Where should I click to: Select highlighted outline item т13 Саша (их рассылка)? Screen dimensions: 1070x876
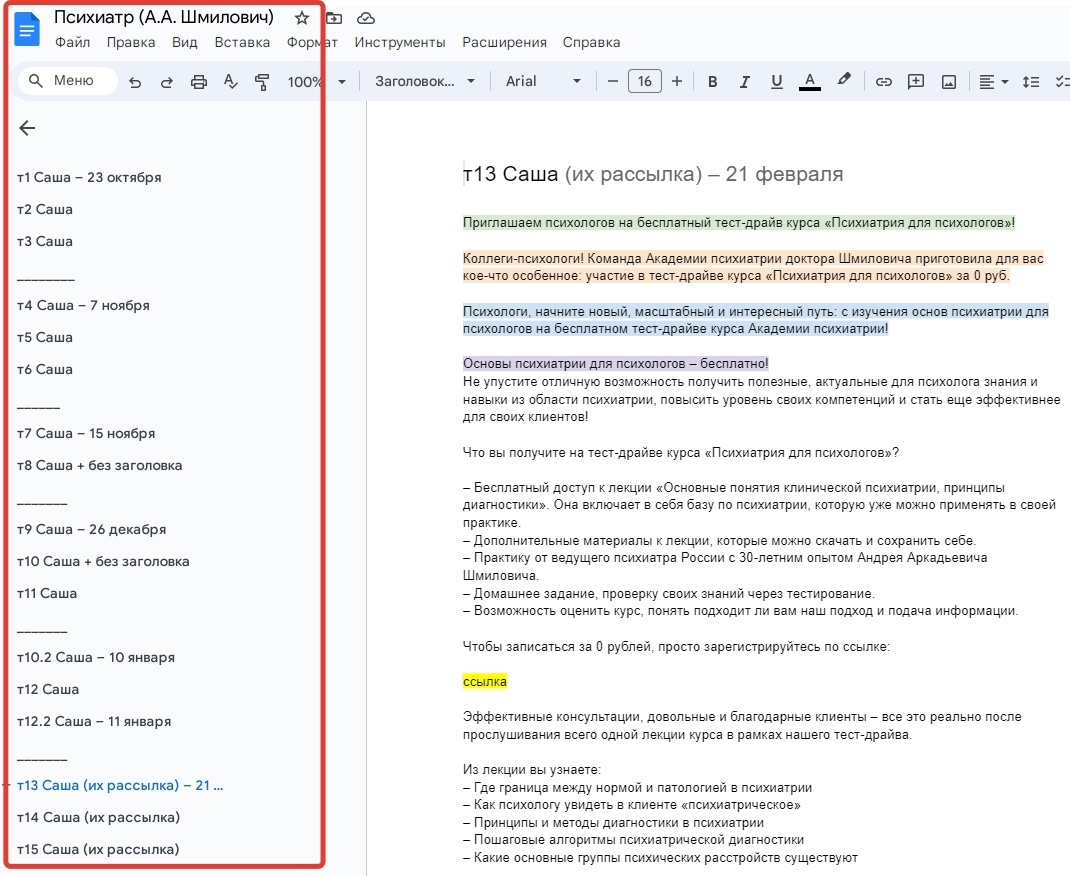(120, 786)
